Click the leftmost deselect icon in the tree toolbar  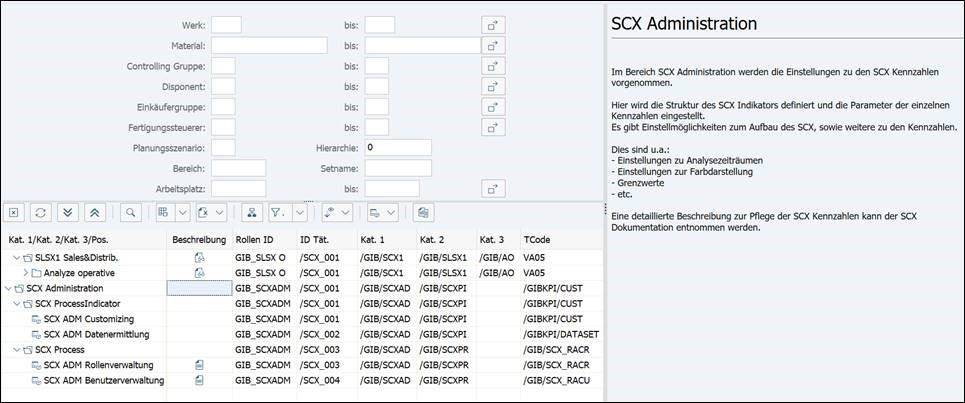click(x=14, y=212)
